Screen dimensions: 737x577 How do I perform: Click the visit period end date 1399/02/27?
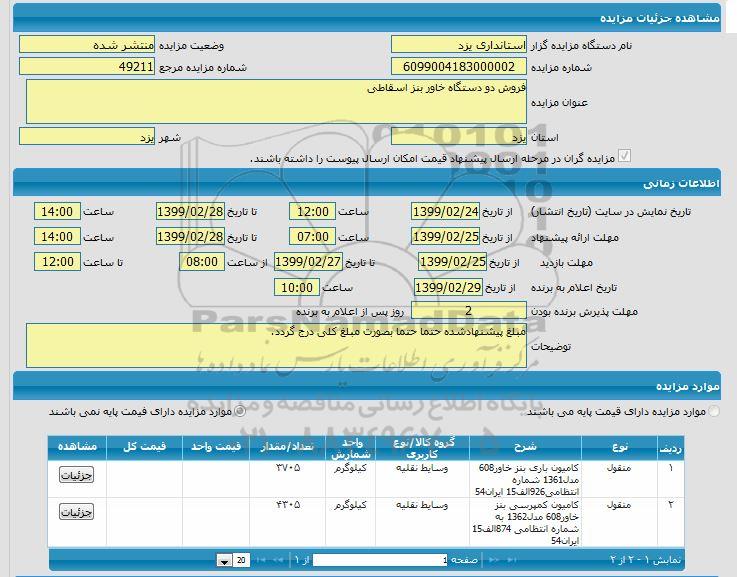(308, 262)
